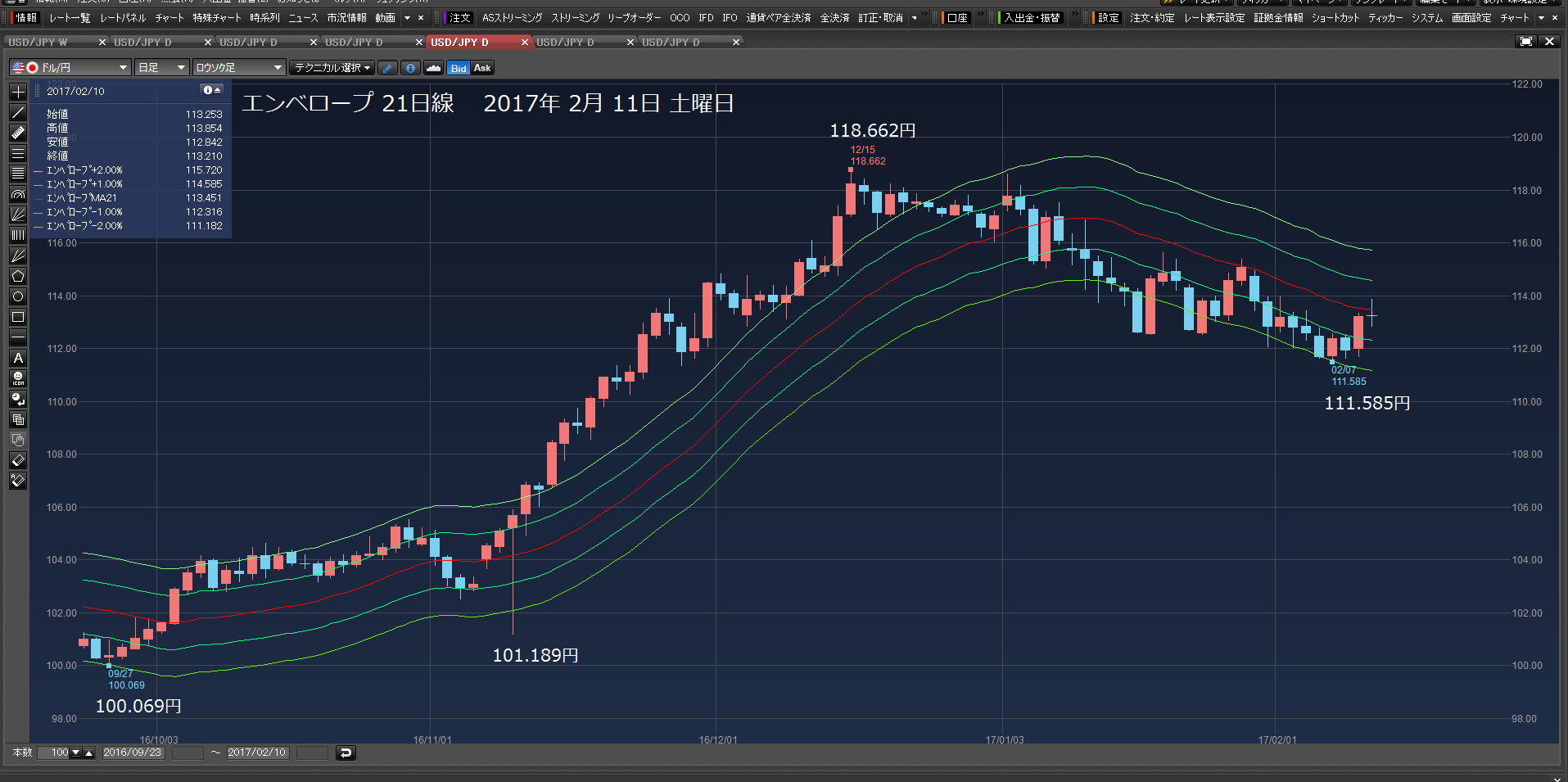Click the pencil drawing settings icon
1568x782 pixels.
pos(388,68)
